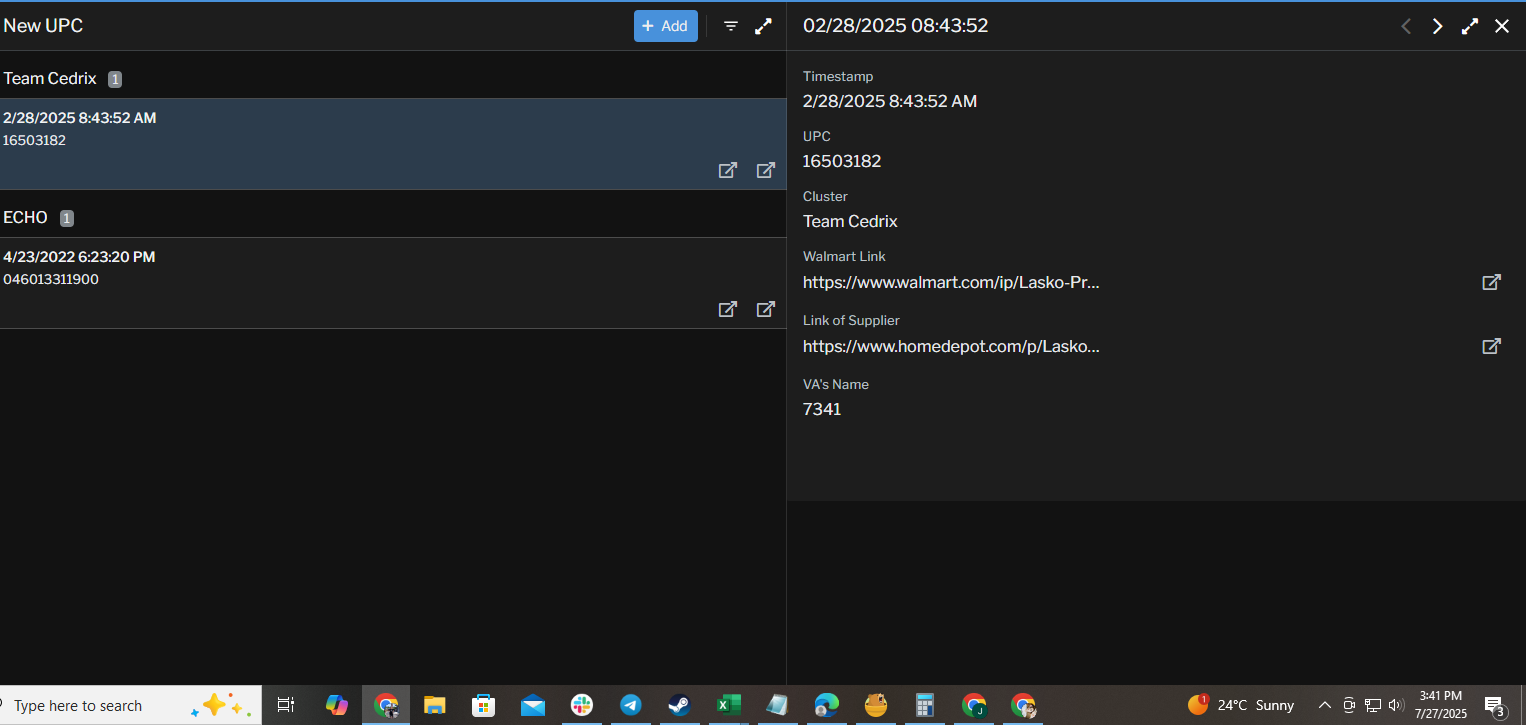This screenshot has height=725, width=1526.
Task: Collapse the ECHO group header
Action: pos(26,218)
